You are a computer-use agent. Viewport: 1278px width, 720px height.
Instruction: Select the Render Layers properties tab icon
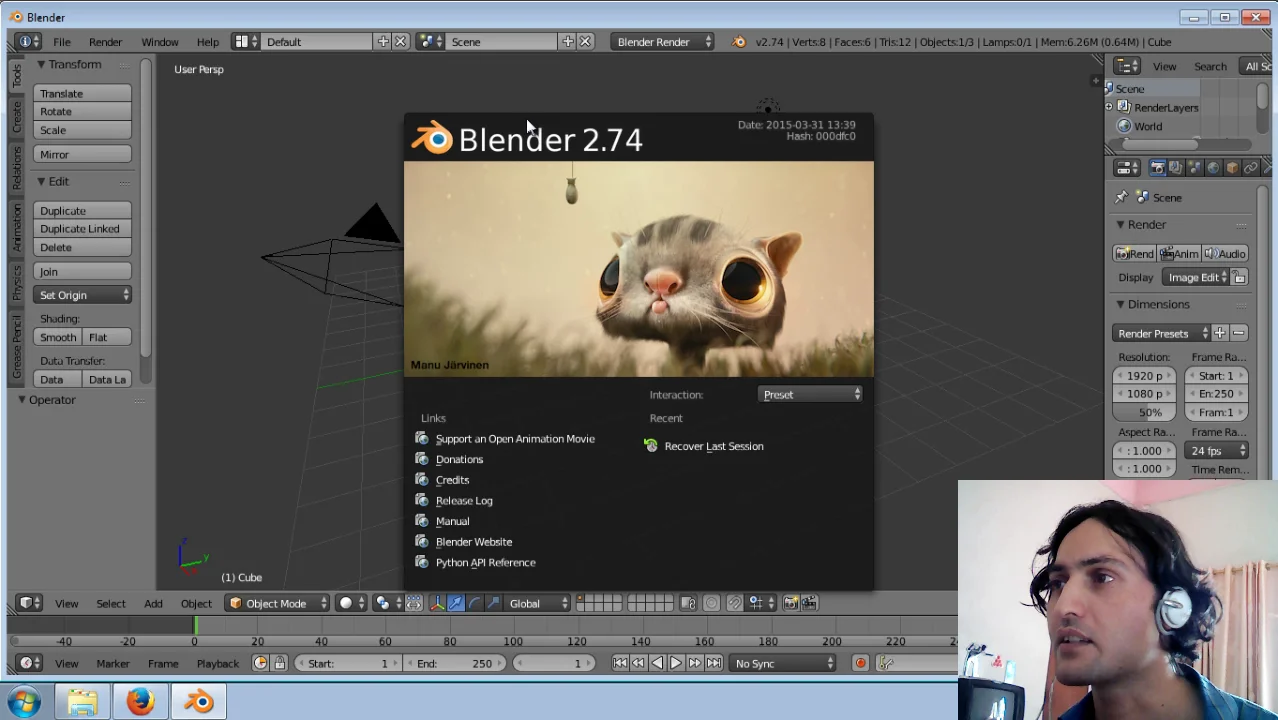click(x=1175, y=168)
